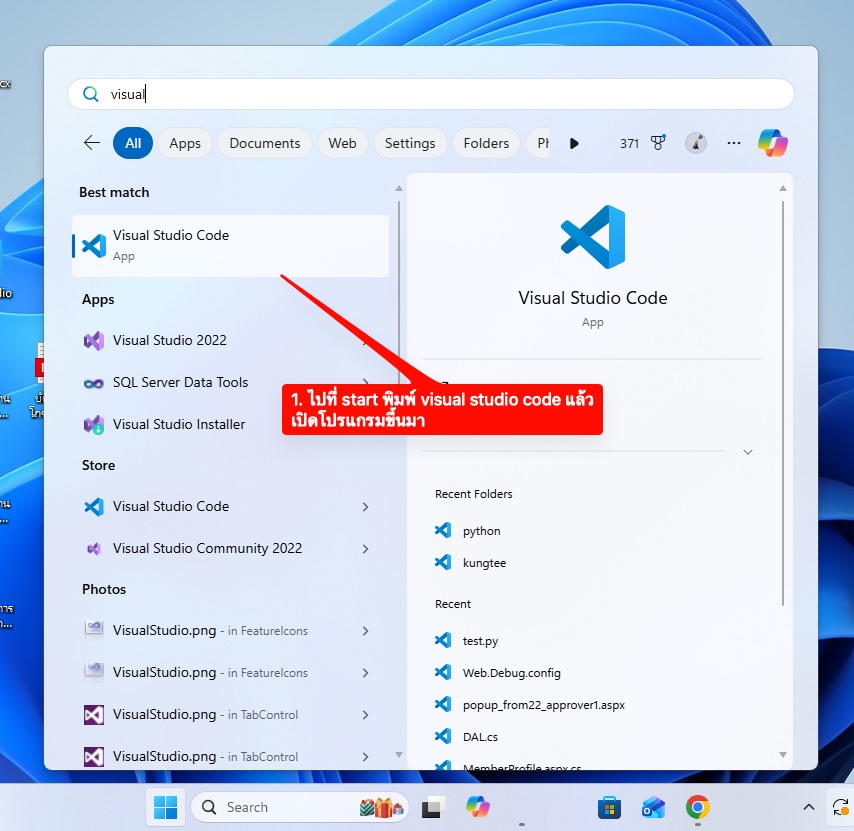
Task: Click the Windows Start button on taskbar
Action: [166, 807]
